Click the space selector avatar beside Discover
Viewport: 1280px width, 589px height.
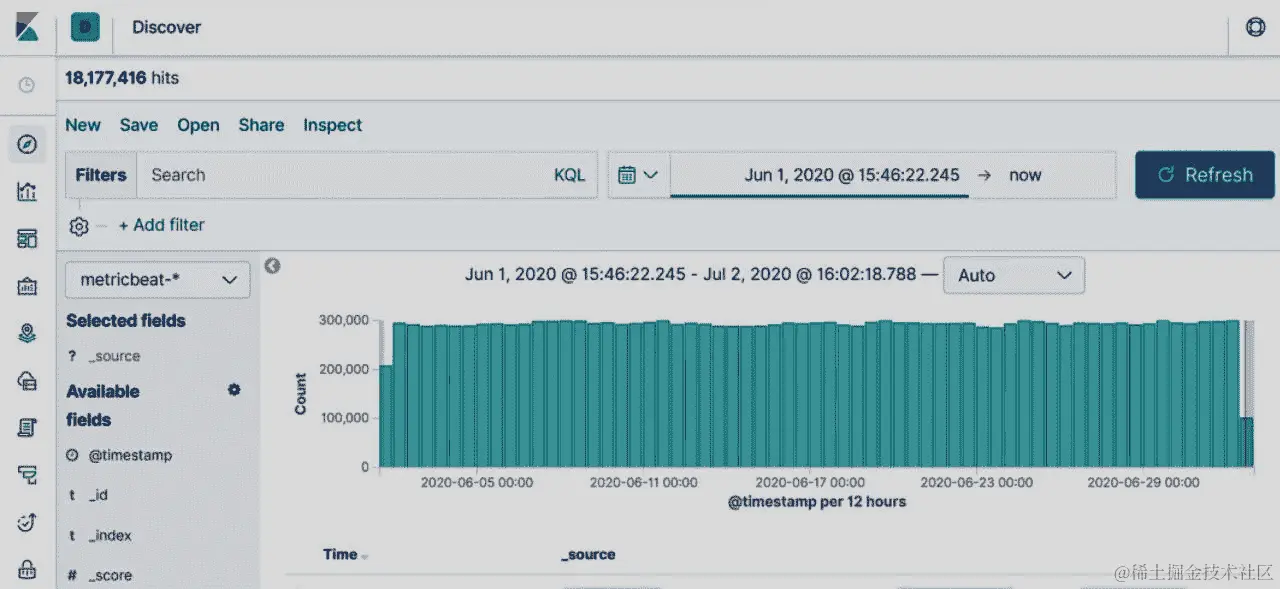[85, 27]
